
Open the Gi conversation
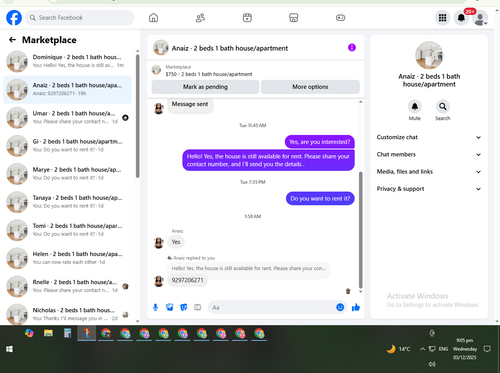coord(68,146)
